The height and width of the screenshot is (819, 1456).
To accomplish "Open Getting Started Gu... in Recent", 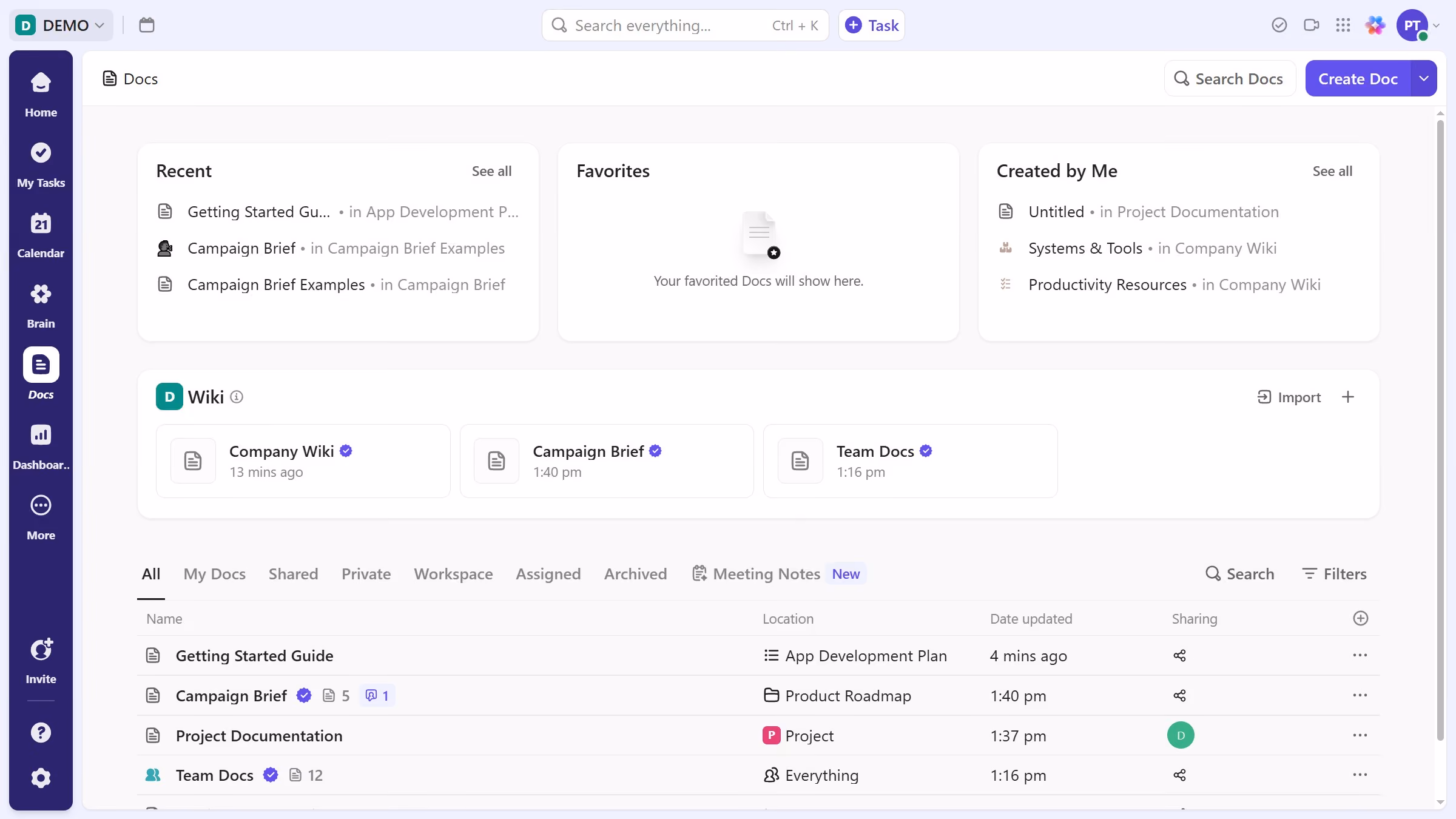I will (338, 212).
